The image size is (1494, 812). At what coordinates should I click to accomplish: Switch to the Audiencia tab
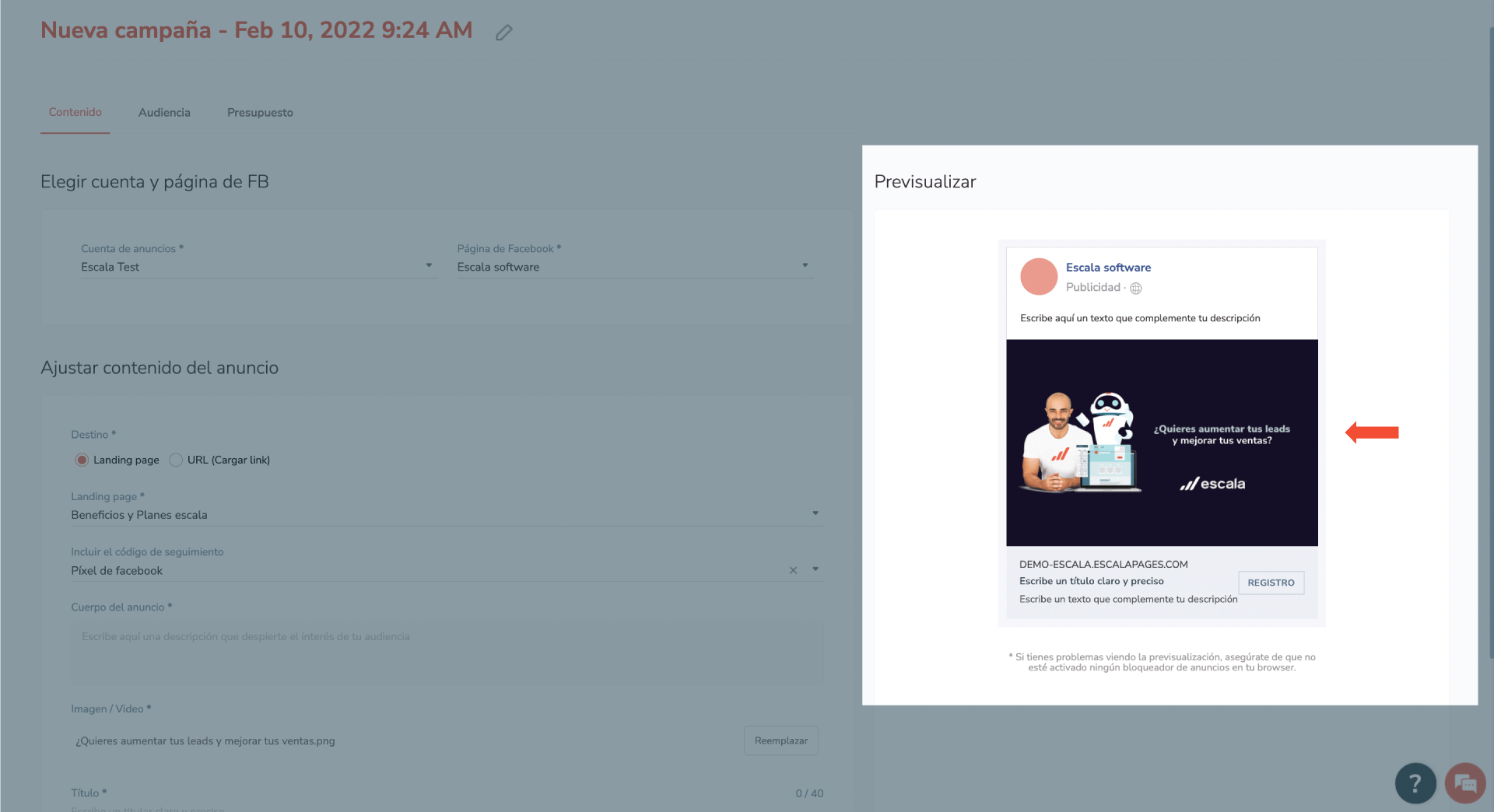coord(164,113)
